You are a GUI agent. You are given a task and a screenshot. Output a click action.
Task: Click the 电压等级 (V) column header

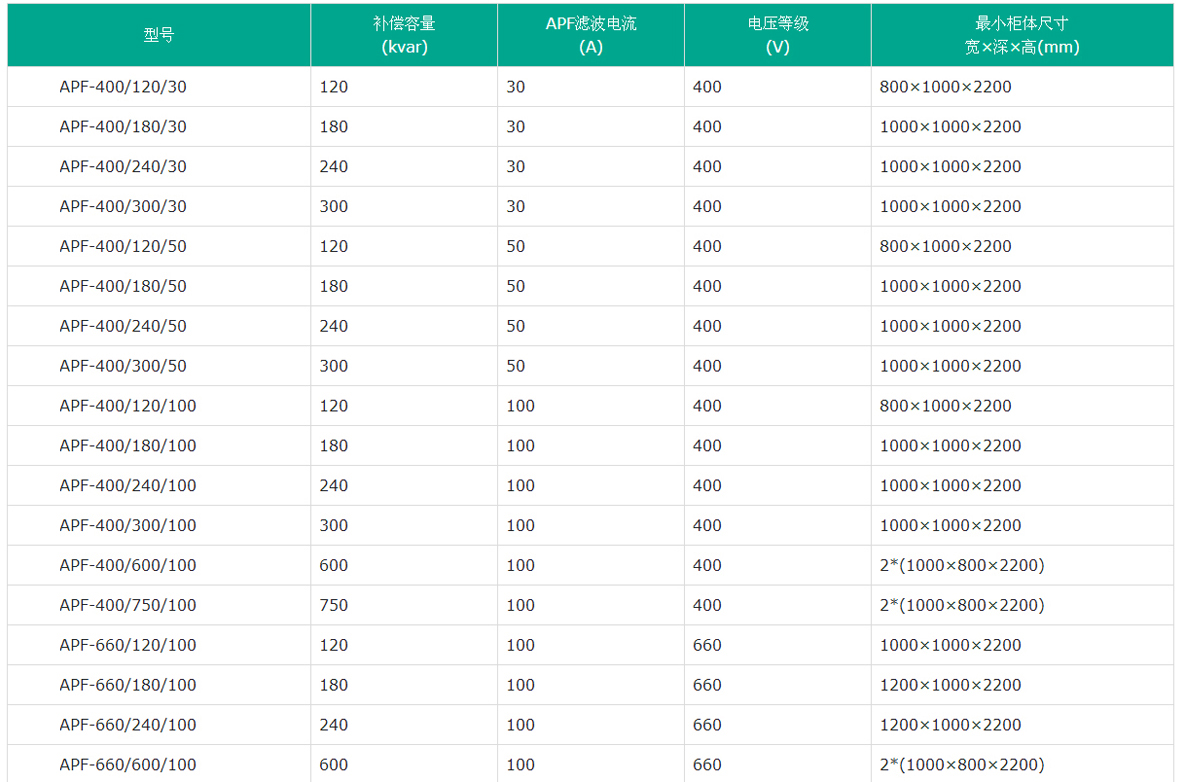pyautogui.click(x=777, y=35)
